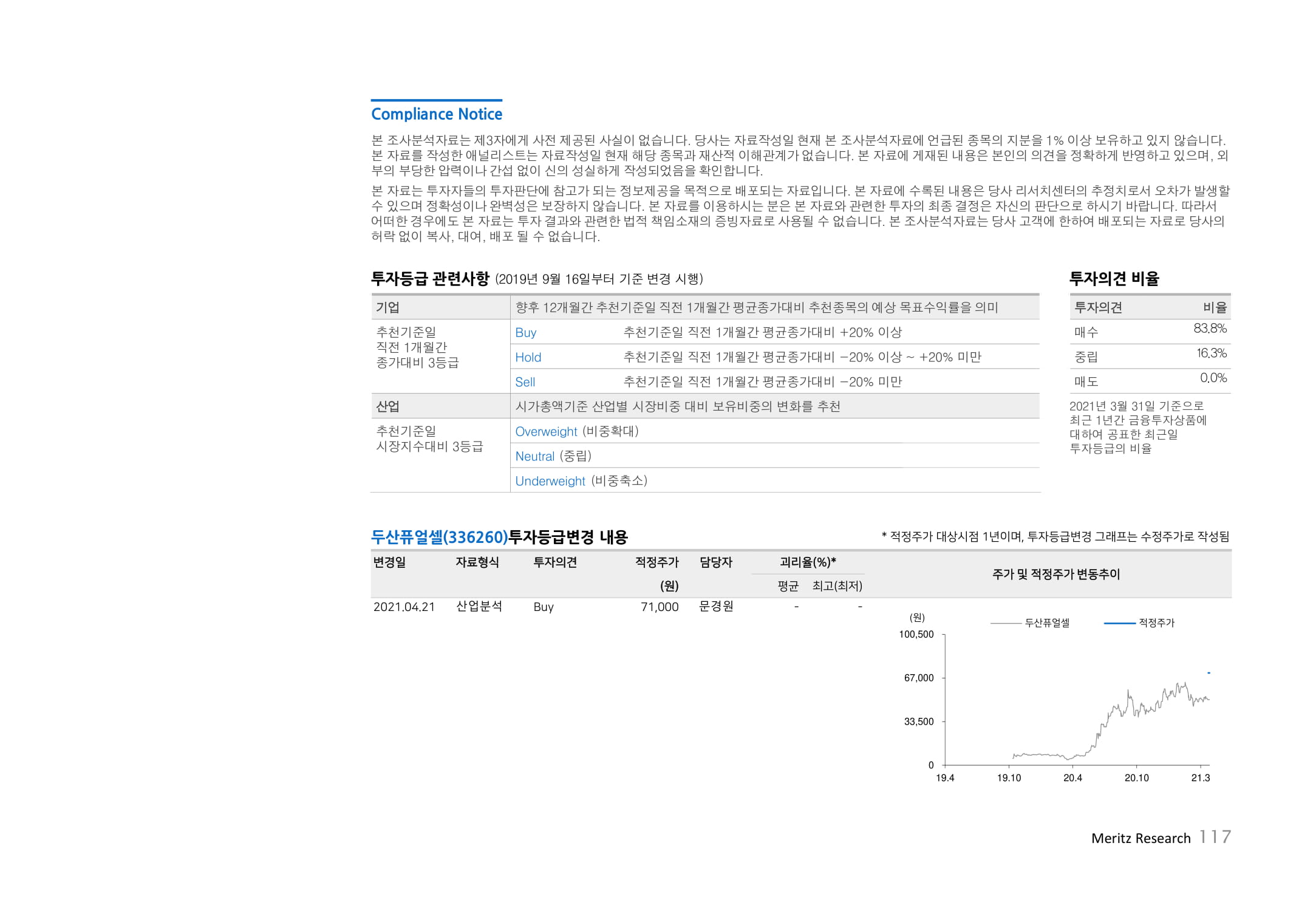Viewport: 1316px width, 911px height.
Task: Click the Overweight rating text
Action: pyautogui.click(x=546, y=431)
